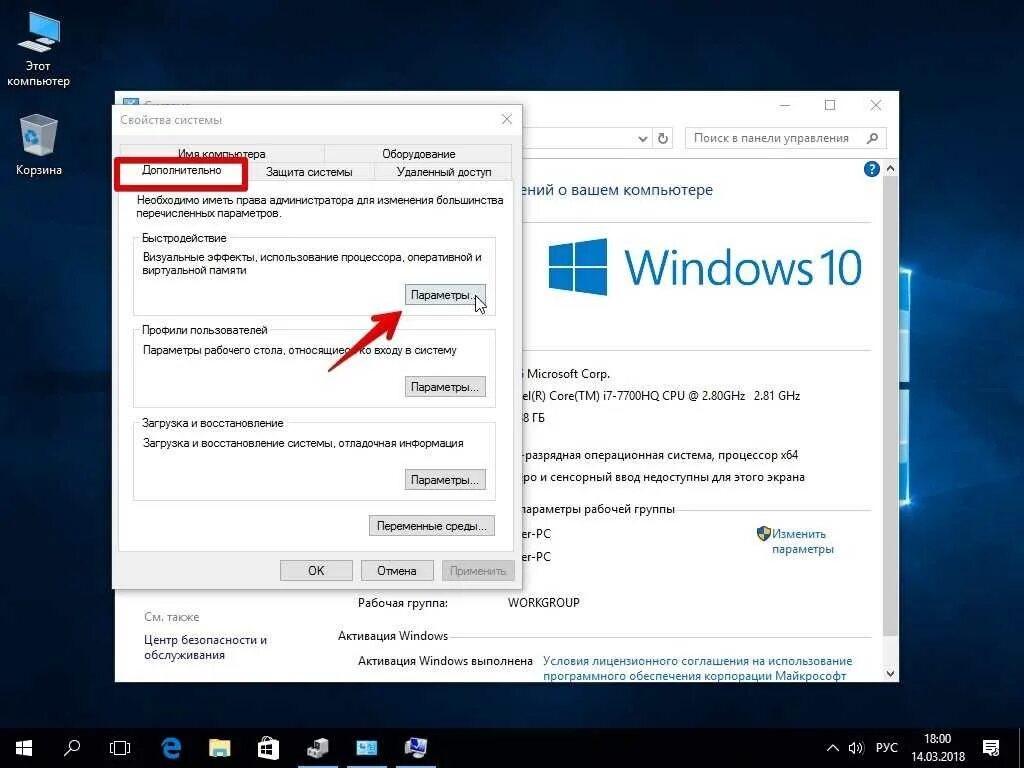Open the Microsoft license terms link
Viewport: 1024px width, 768px height.
tap(697, 668)
